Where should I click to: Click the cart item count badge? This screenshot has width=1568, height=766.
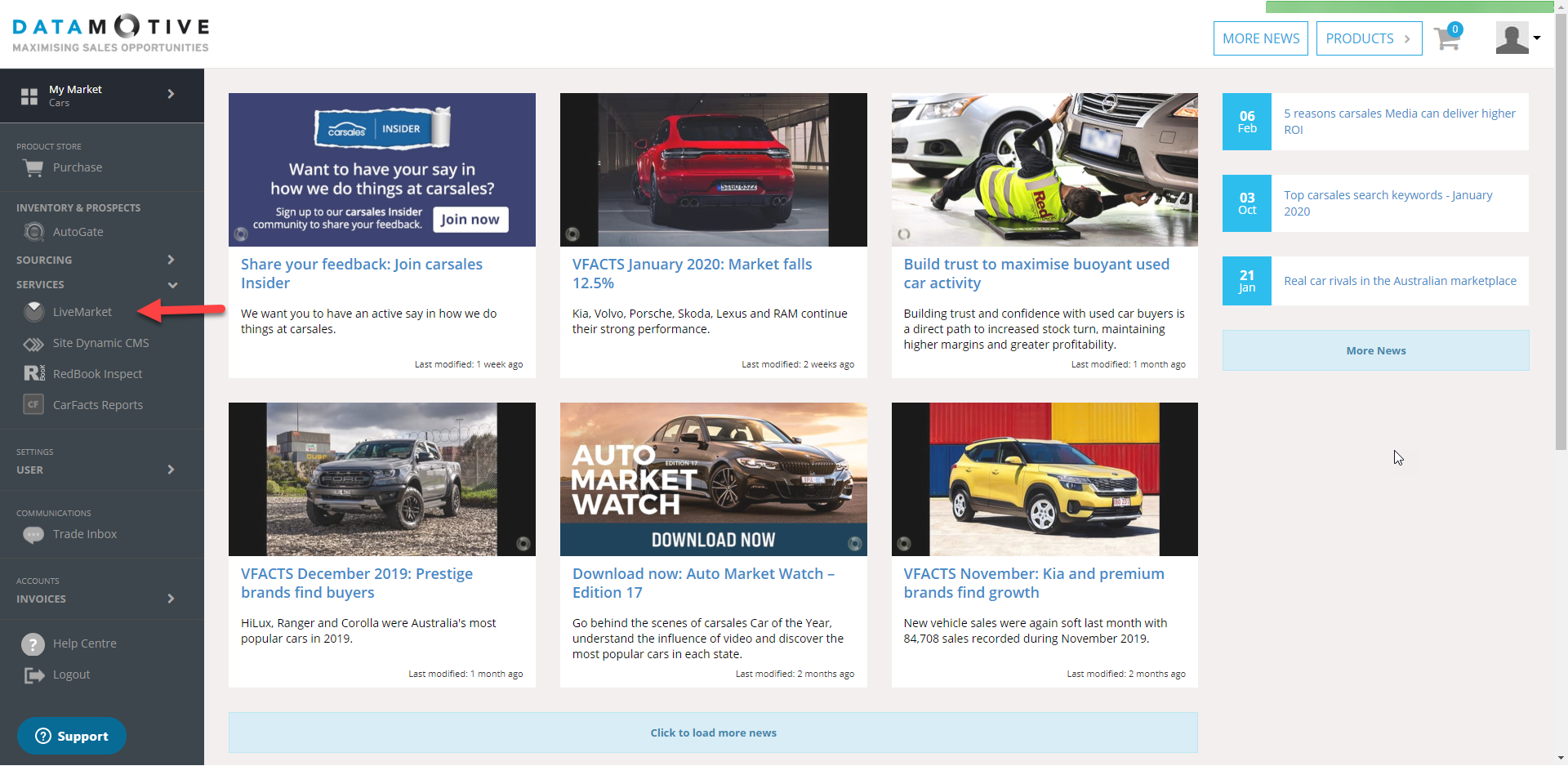[1454, 29]
